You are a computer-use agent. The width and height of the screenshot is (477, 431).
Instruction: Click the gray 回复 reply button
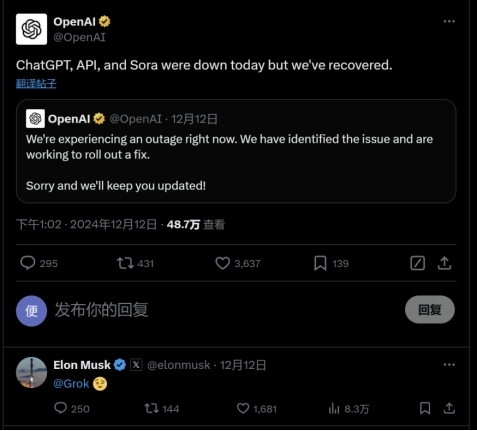[x=430, y=309]
